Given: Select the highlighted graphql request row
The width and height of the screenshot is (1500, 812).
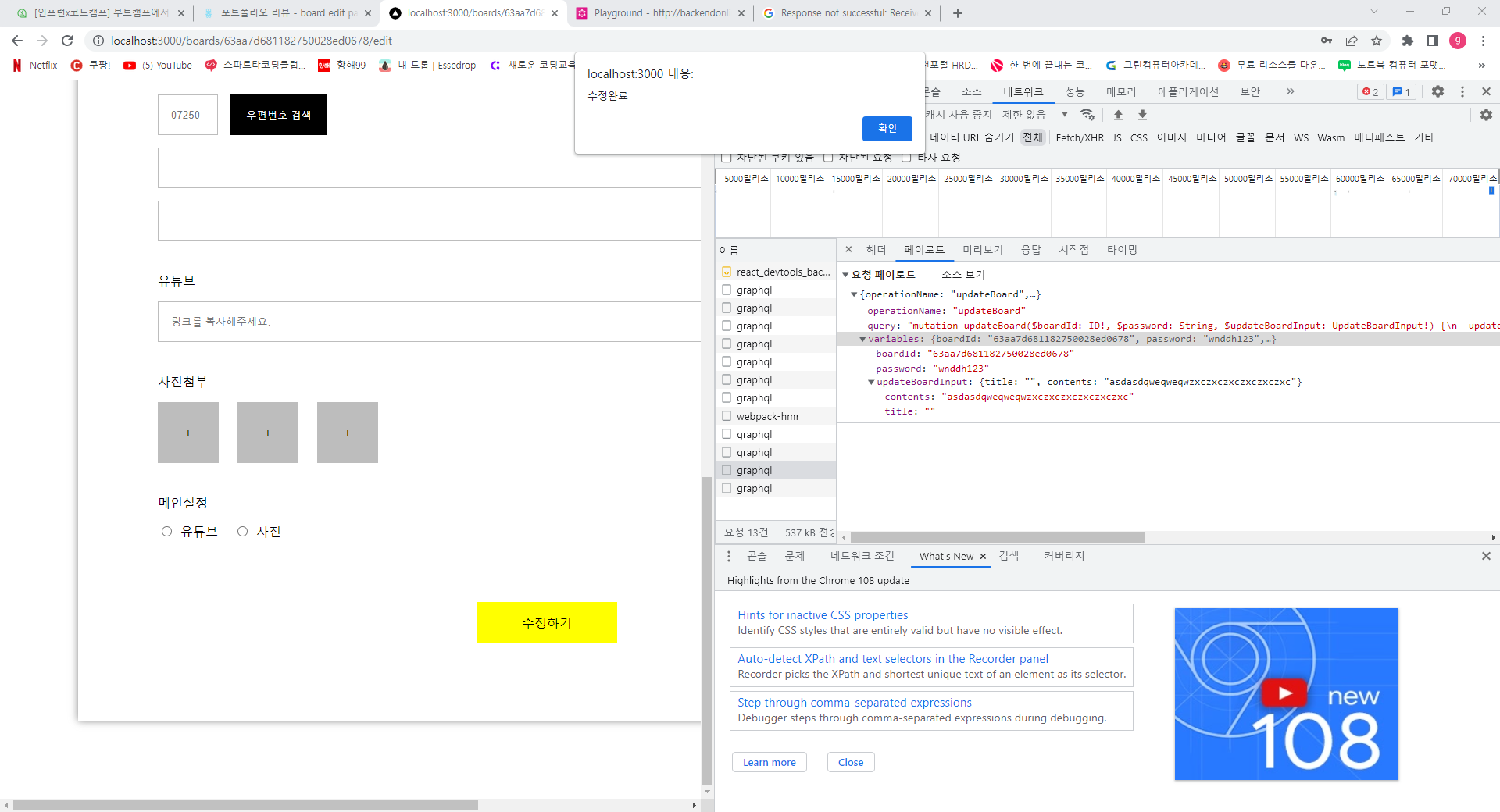Looking at the screenshot, I should click(x=776, y=470).
